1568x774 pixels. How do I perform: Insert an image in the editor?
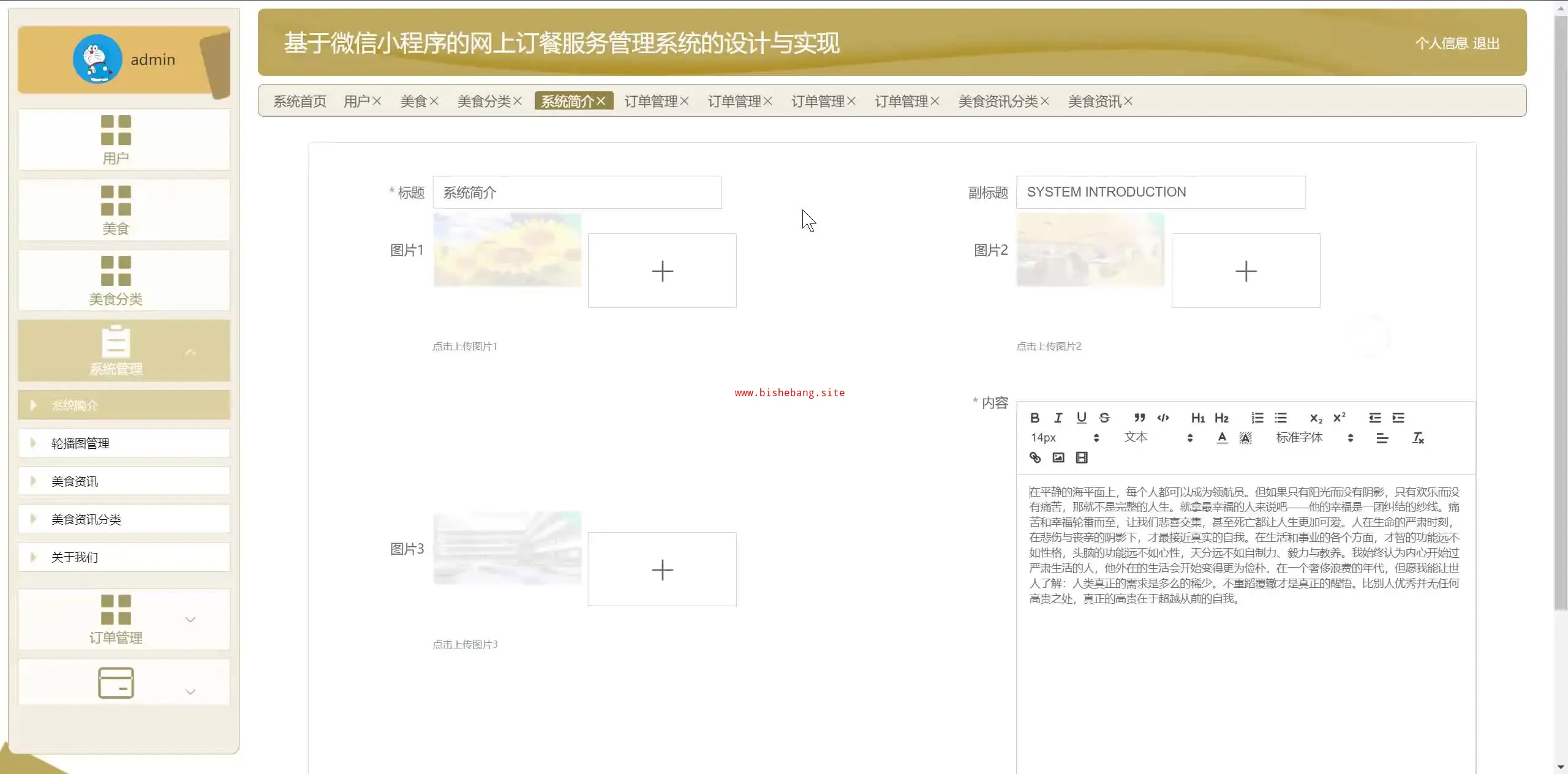coord(1058,457)
